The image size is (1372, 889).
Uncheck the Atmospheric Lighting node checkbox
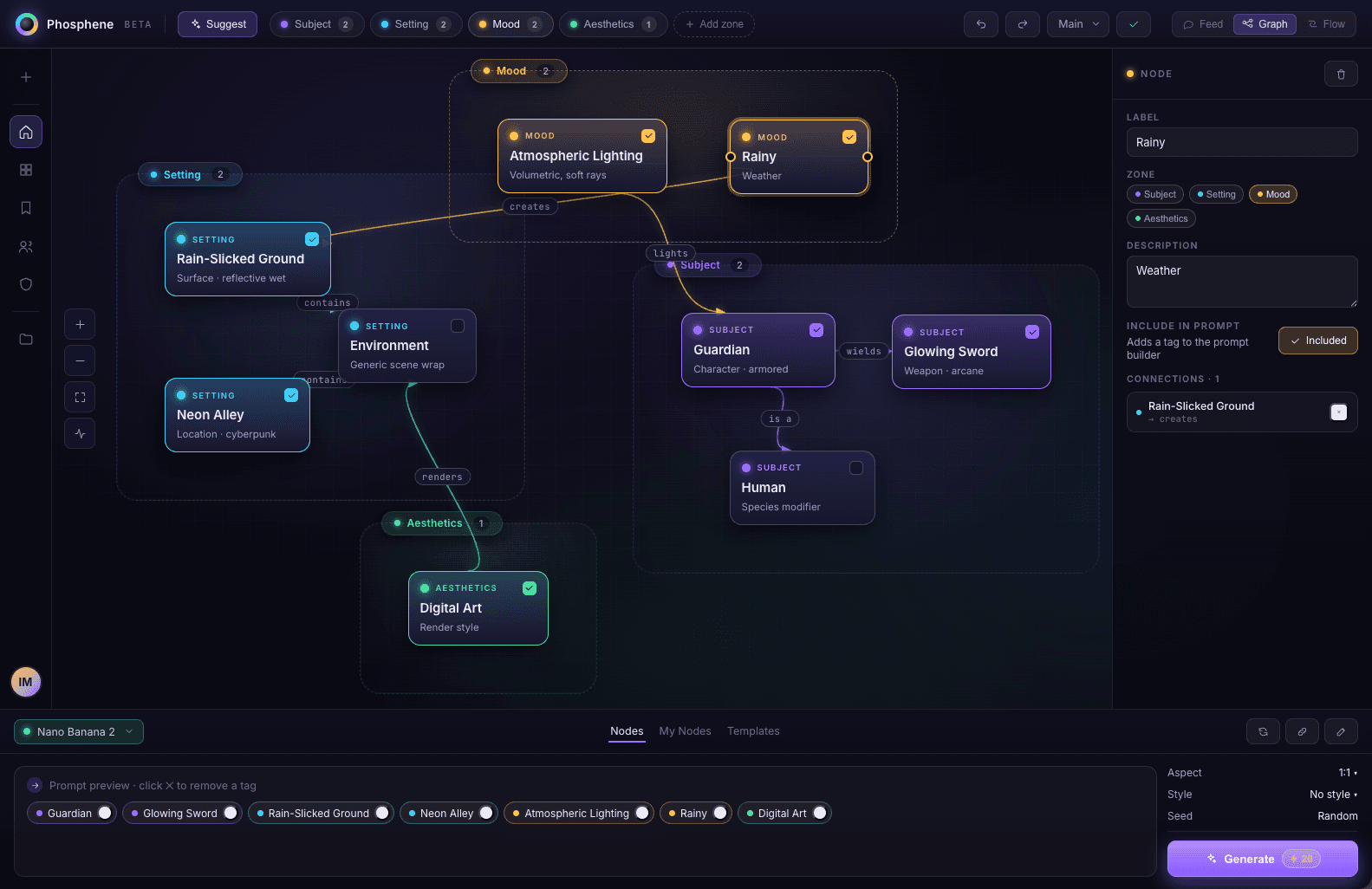(648, 136)
